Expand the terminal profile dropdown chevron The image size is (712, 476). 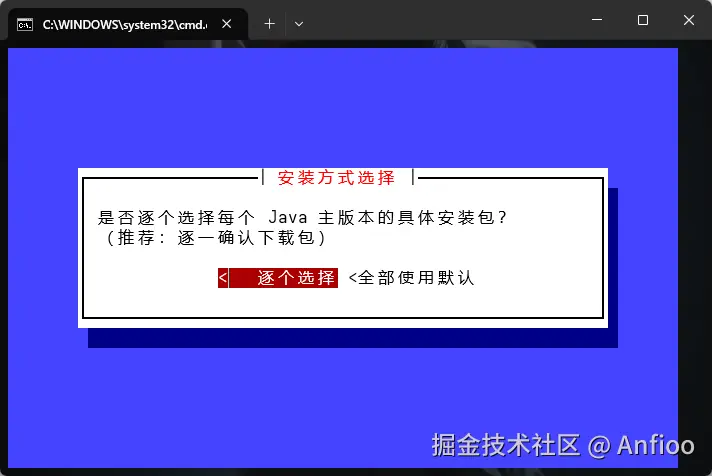coord(299,24)
